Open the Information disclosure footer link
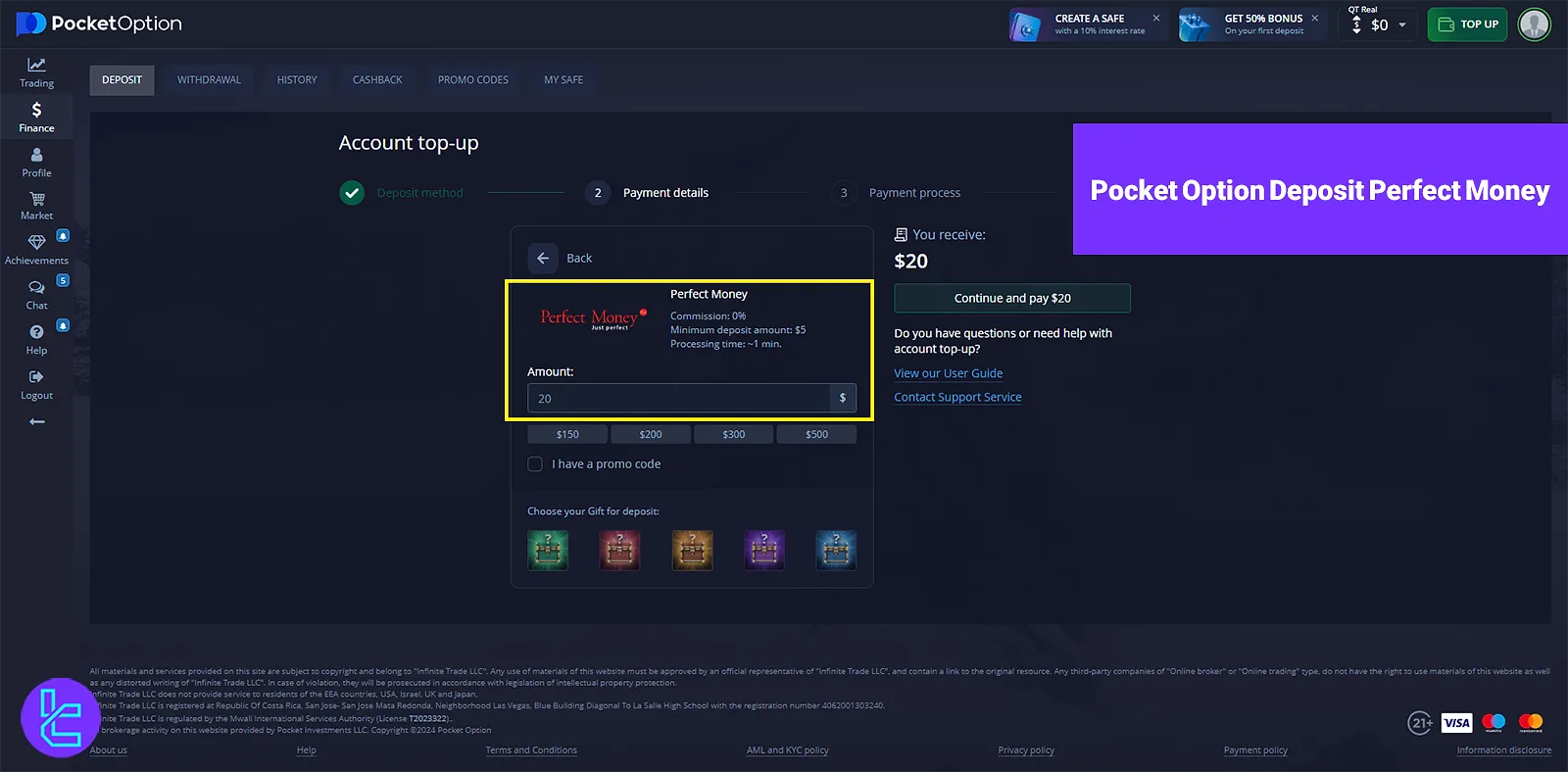Image resolution: width=1568 pixels, height=772 pixels. pyautogui.click(x=1503, y=750)
